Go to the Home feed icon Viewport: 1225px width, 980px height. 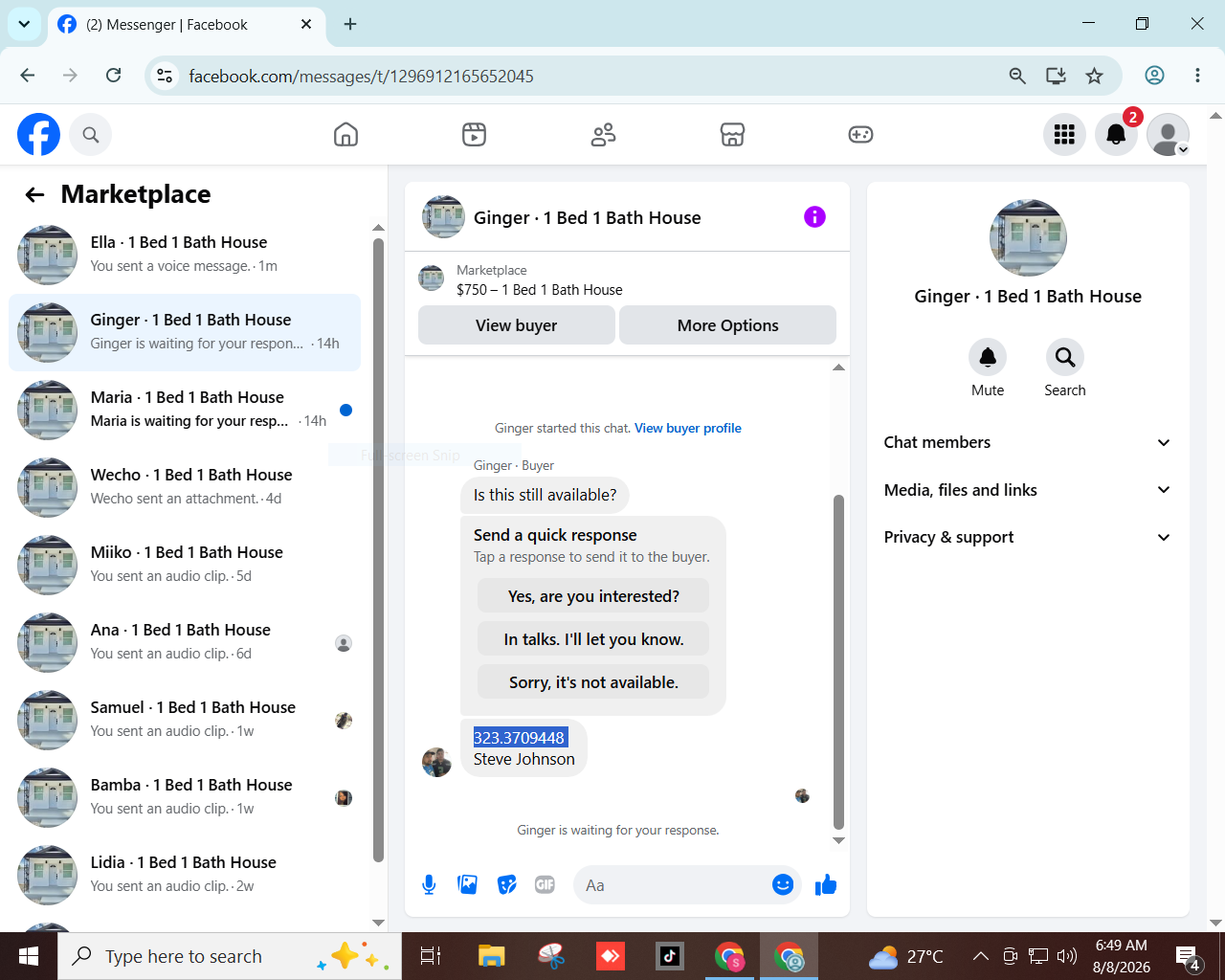point(345,135)
